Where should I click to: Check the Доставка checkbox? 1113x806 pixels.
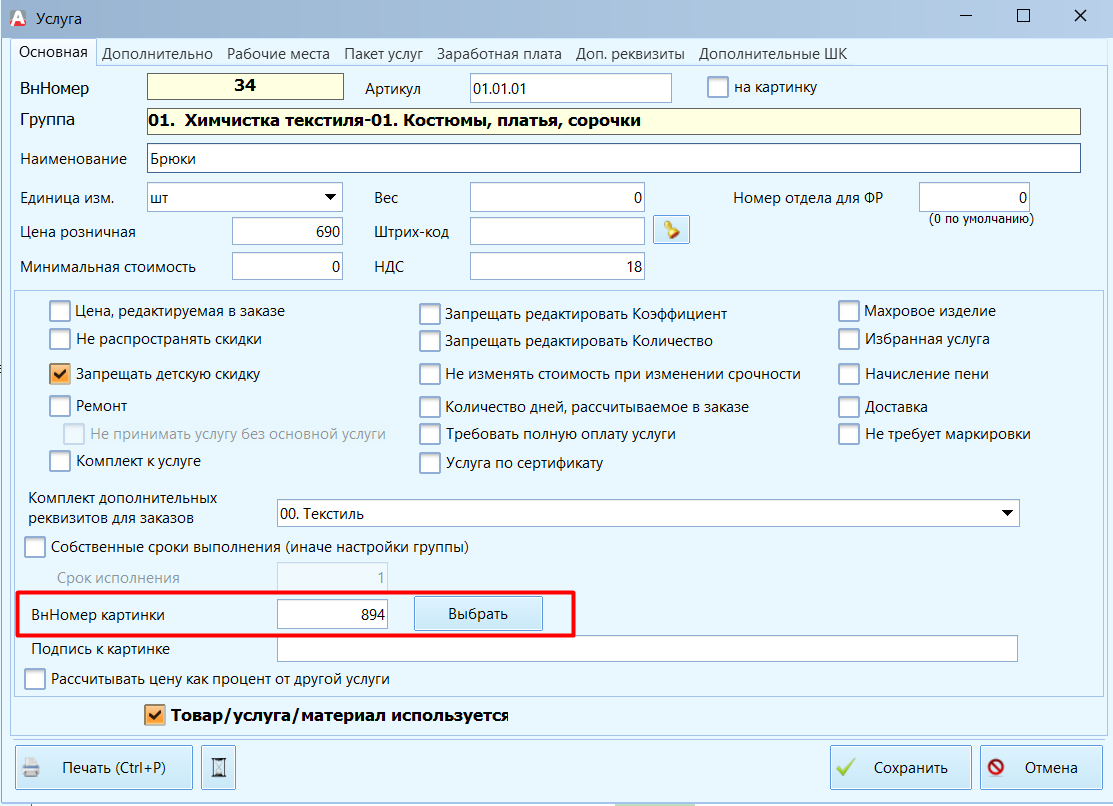click(849, 407)
